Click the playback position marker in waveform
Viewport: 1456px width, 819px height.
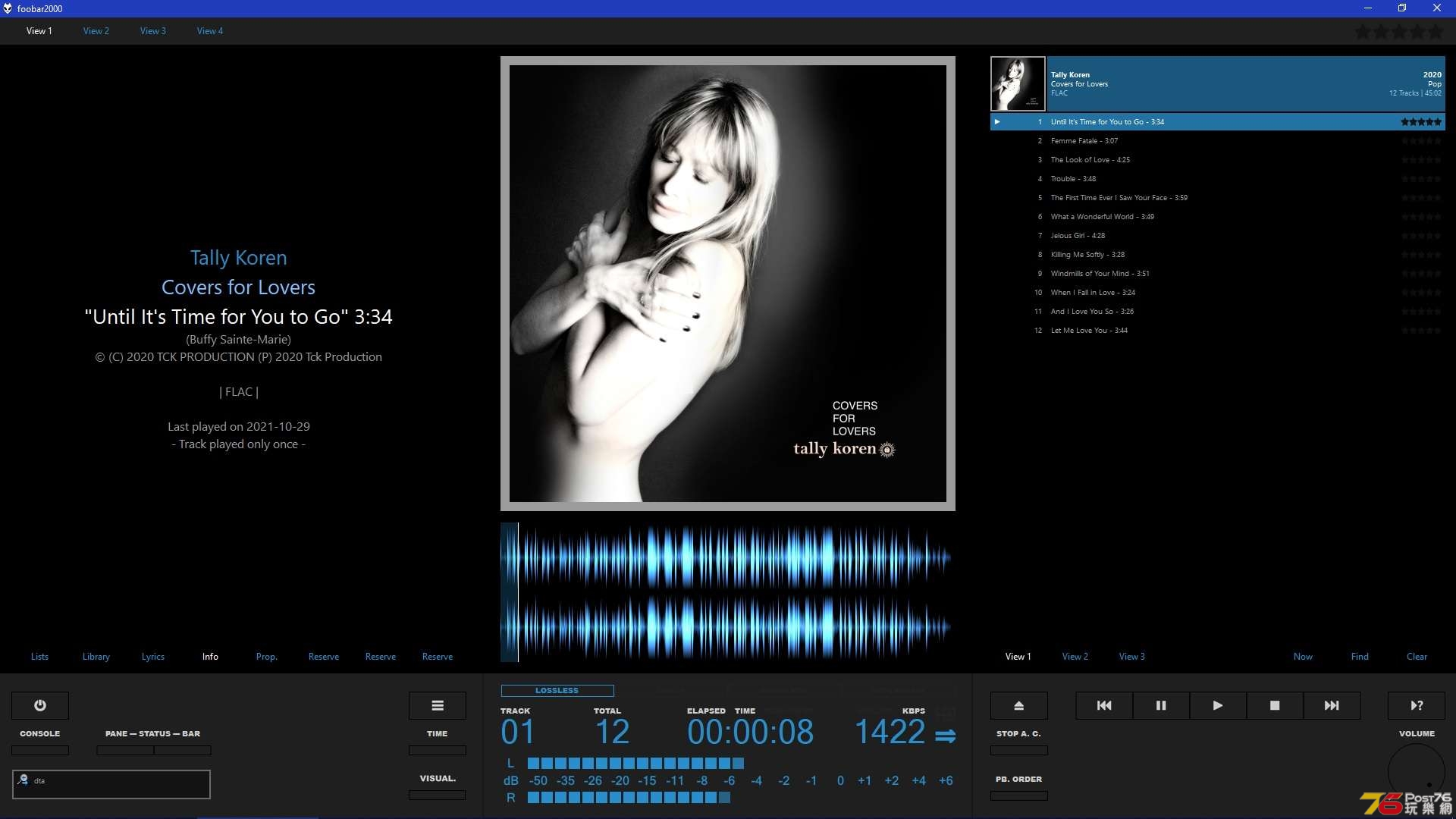[x=518, y=592]
